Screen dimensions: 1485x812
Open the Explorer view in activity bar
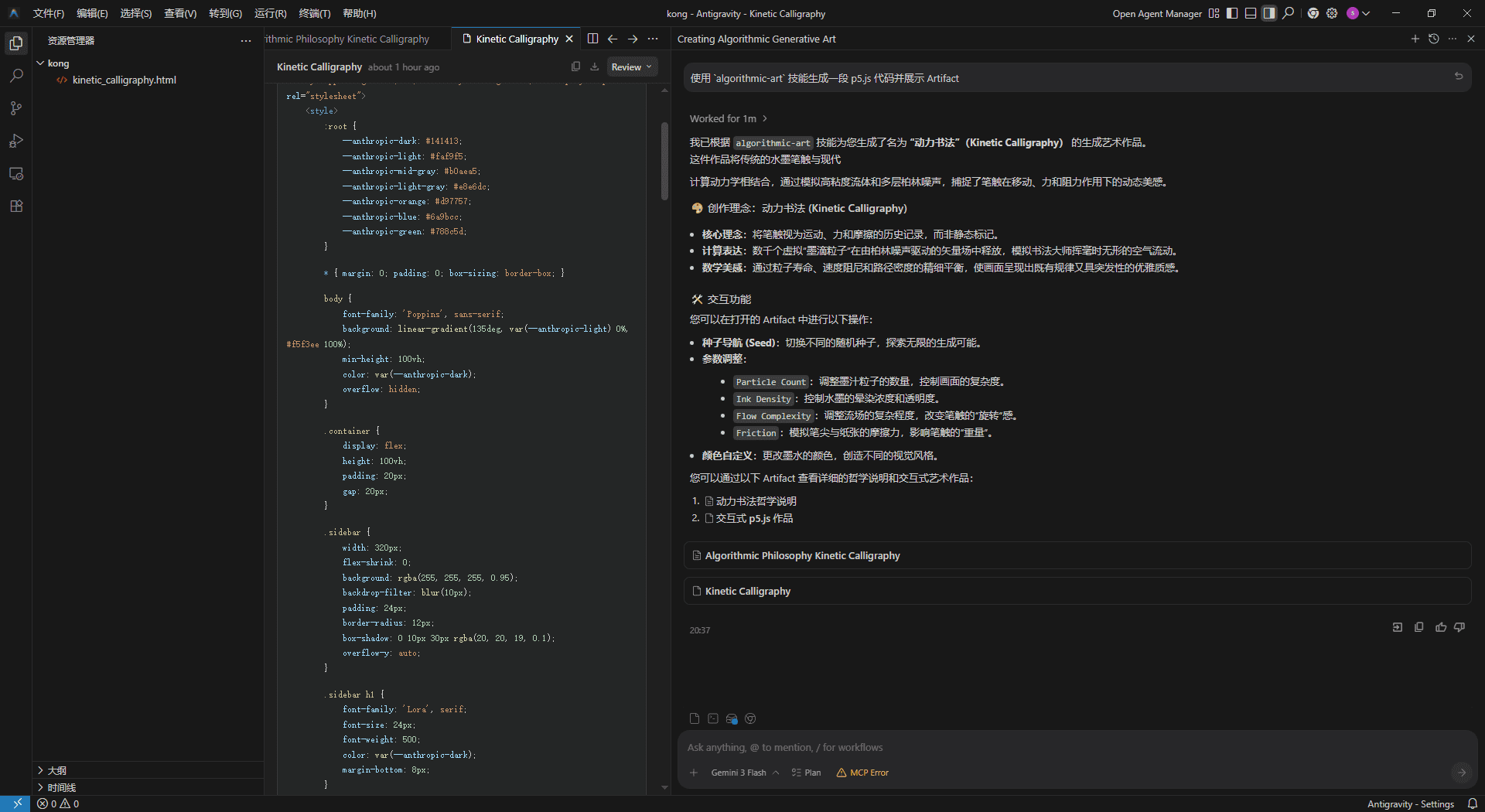pyautogui.click(x=16, y=43)
